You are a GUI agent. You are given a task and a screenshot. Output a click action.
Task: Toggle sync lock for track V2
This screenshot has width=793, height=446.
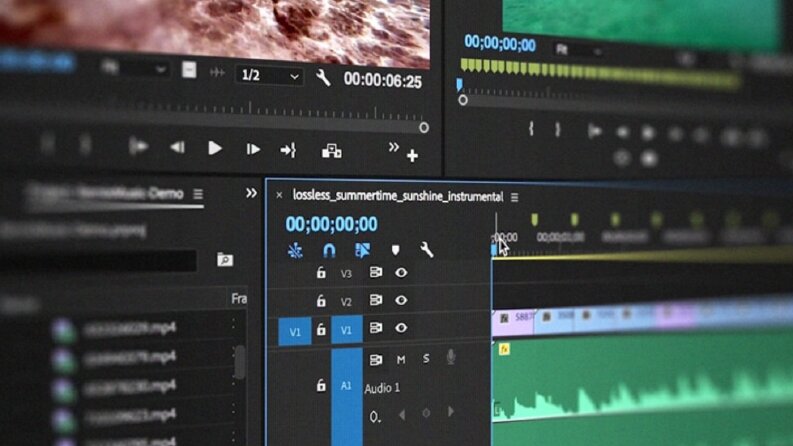[376, 300]
